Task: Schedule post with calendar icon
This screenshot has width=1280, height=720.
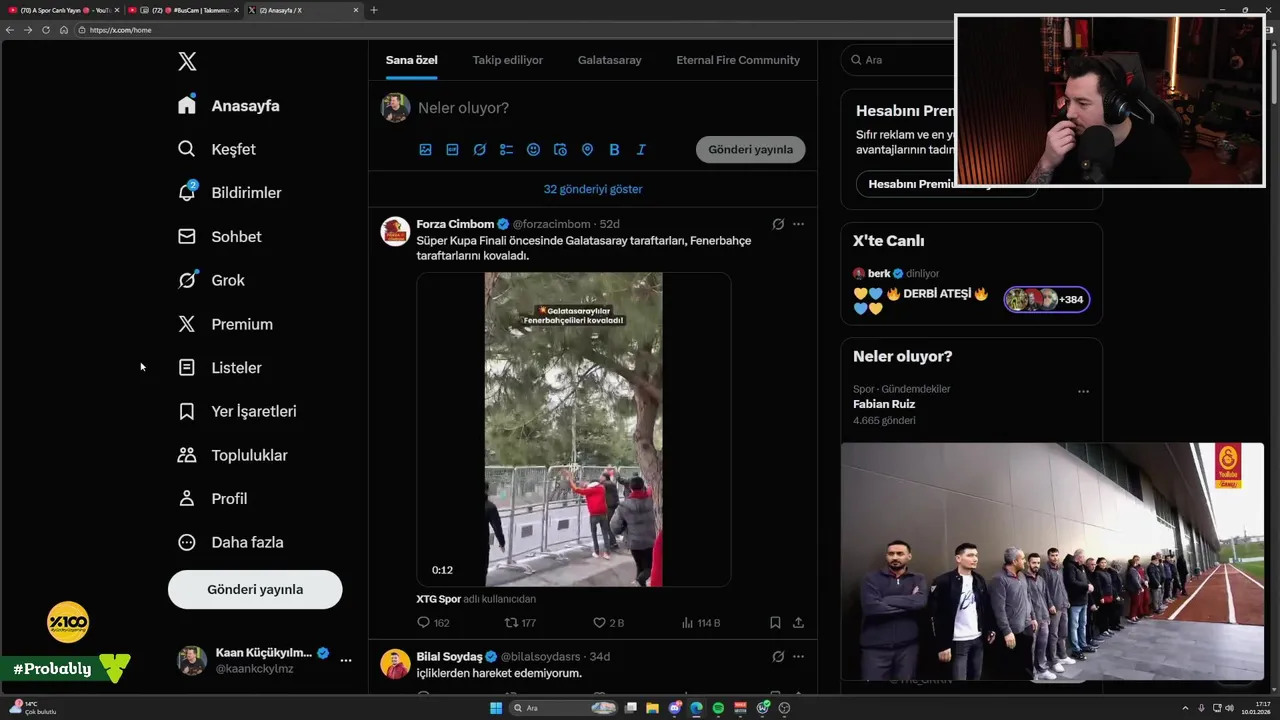Action: (560, 149)
